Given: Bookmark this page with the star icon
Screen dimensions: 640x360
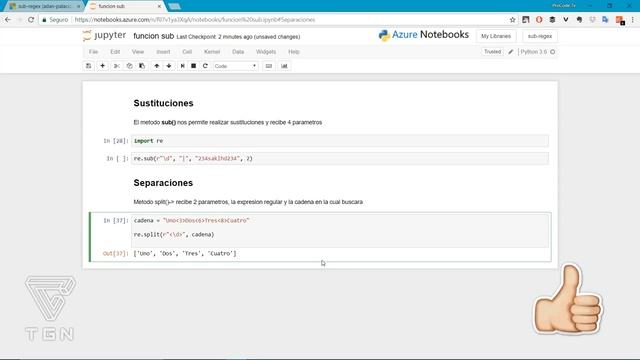Looking at the screenshot, I should [512, 20].
